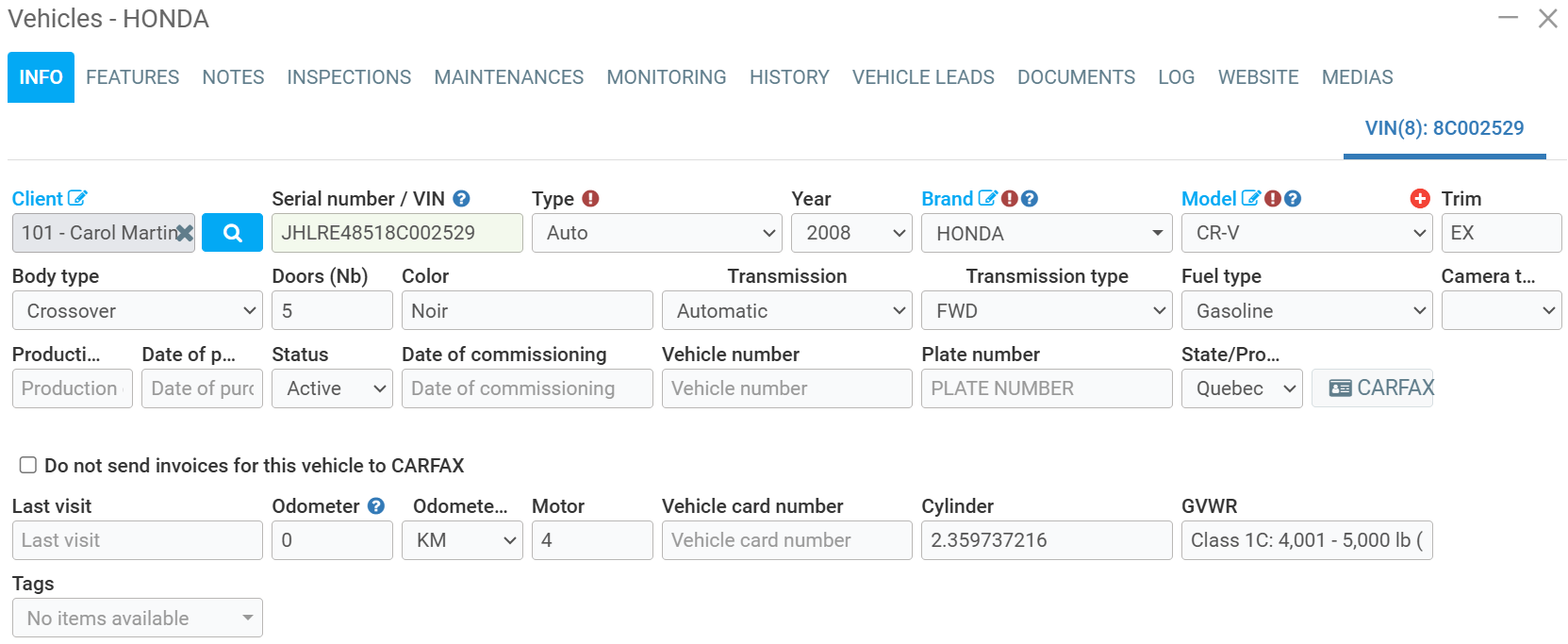The image size is (1568, 644).
Task: Select the VIN(8): 8C002529 sub-tab
Action: coord(1444,128)
